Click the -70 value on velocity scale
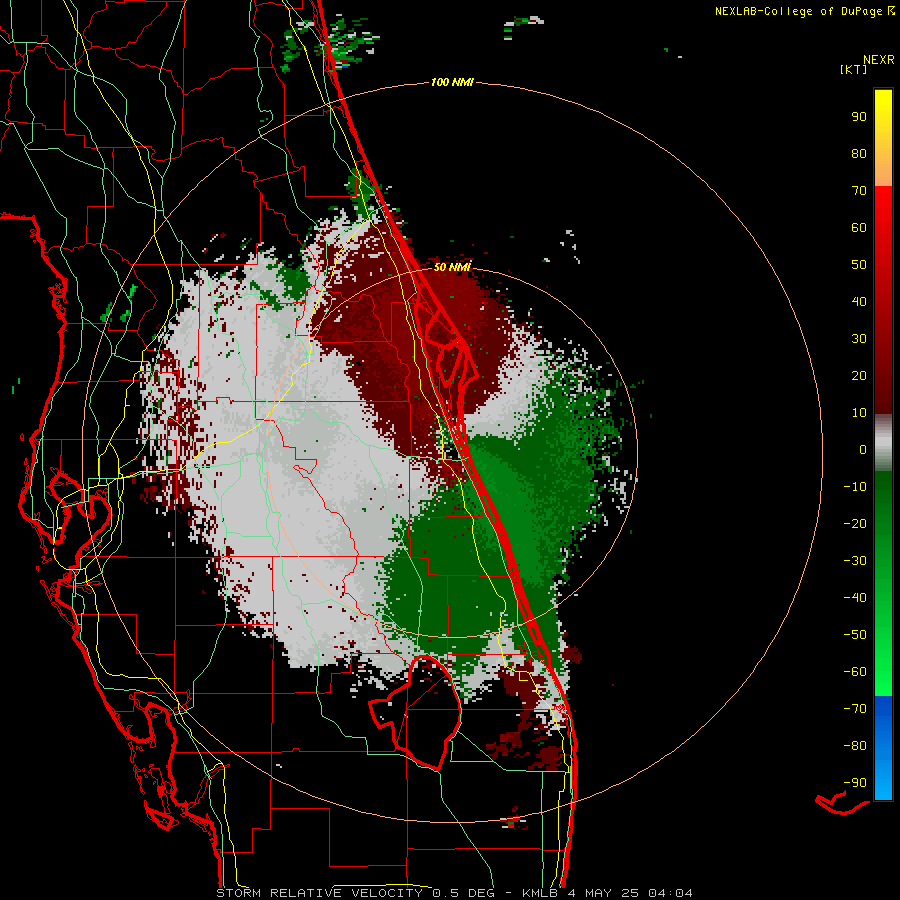The width and height of the screenshot is (900, 900). [x=855, y=709]
